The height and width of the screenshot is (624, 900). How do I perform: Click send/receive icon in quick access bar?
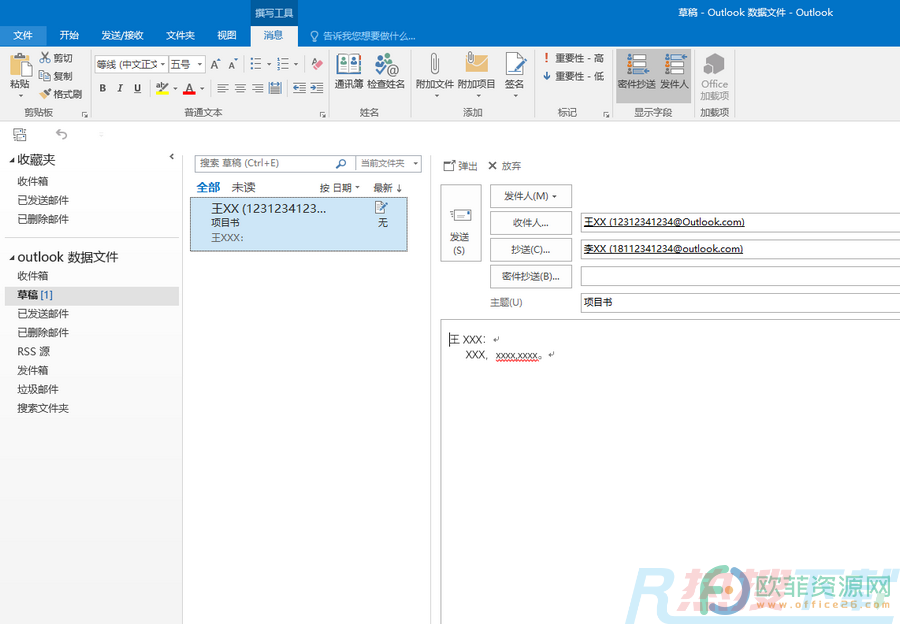click(20, 134)
